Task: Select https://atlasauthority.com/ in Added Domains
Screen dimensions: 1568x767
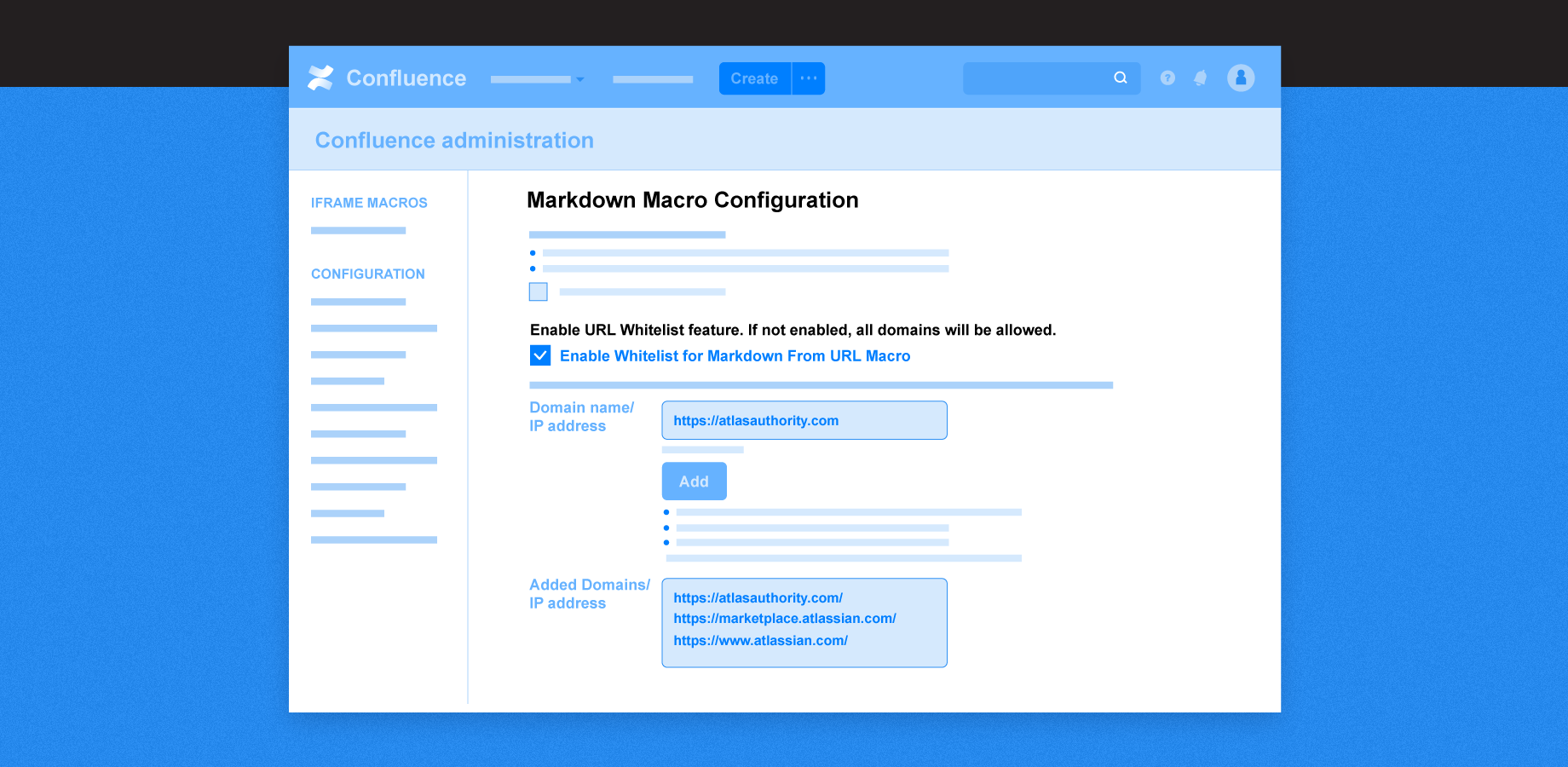Action: (x=758, y=598)
